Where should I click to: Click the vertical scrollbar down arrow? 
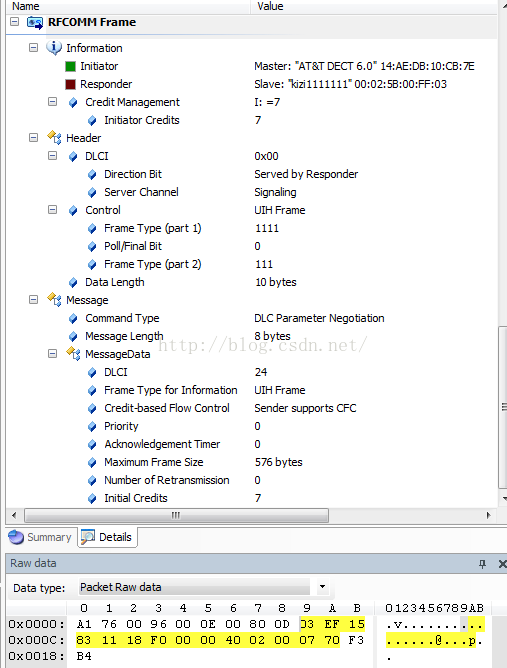pyautogui.click(x=504, y=498)
